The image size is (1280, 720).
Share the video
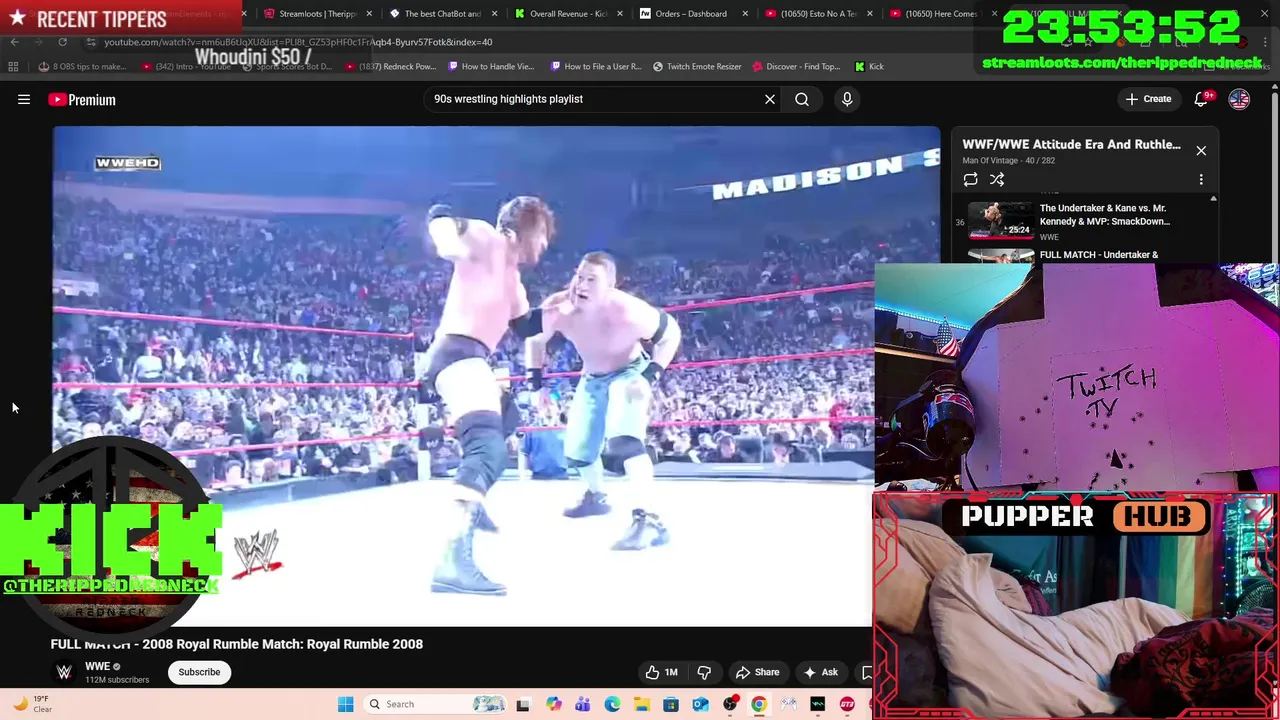tap(757, 672)
